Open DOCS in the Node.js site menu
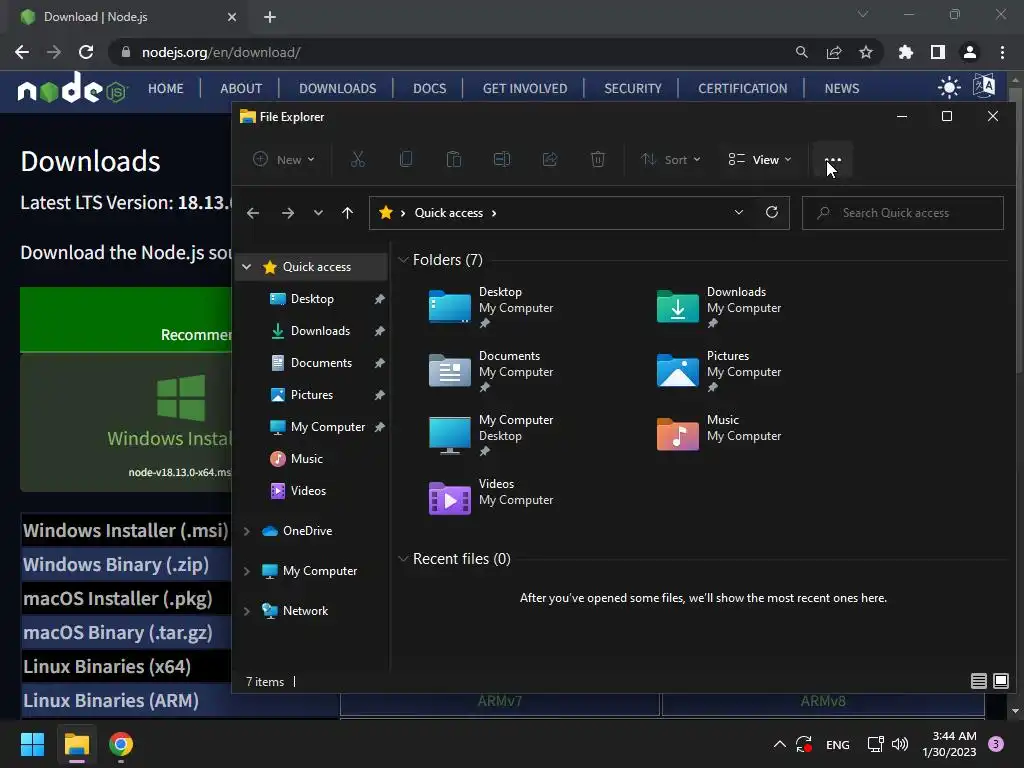This screenshot has width=1024, height=768. coord(429,88)
